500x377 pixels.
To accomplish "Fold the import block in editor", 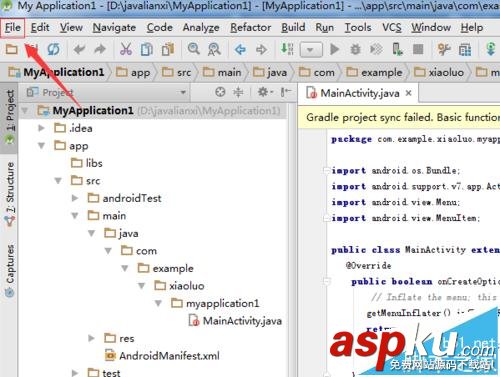I will pyautogui.click(x=326, y=171).
